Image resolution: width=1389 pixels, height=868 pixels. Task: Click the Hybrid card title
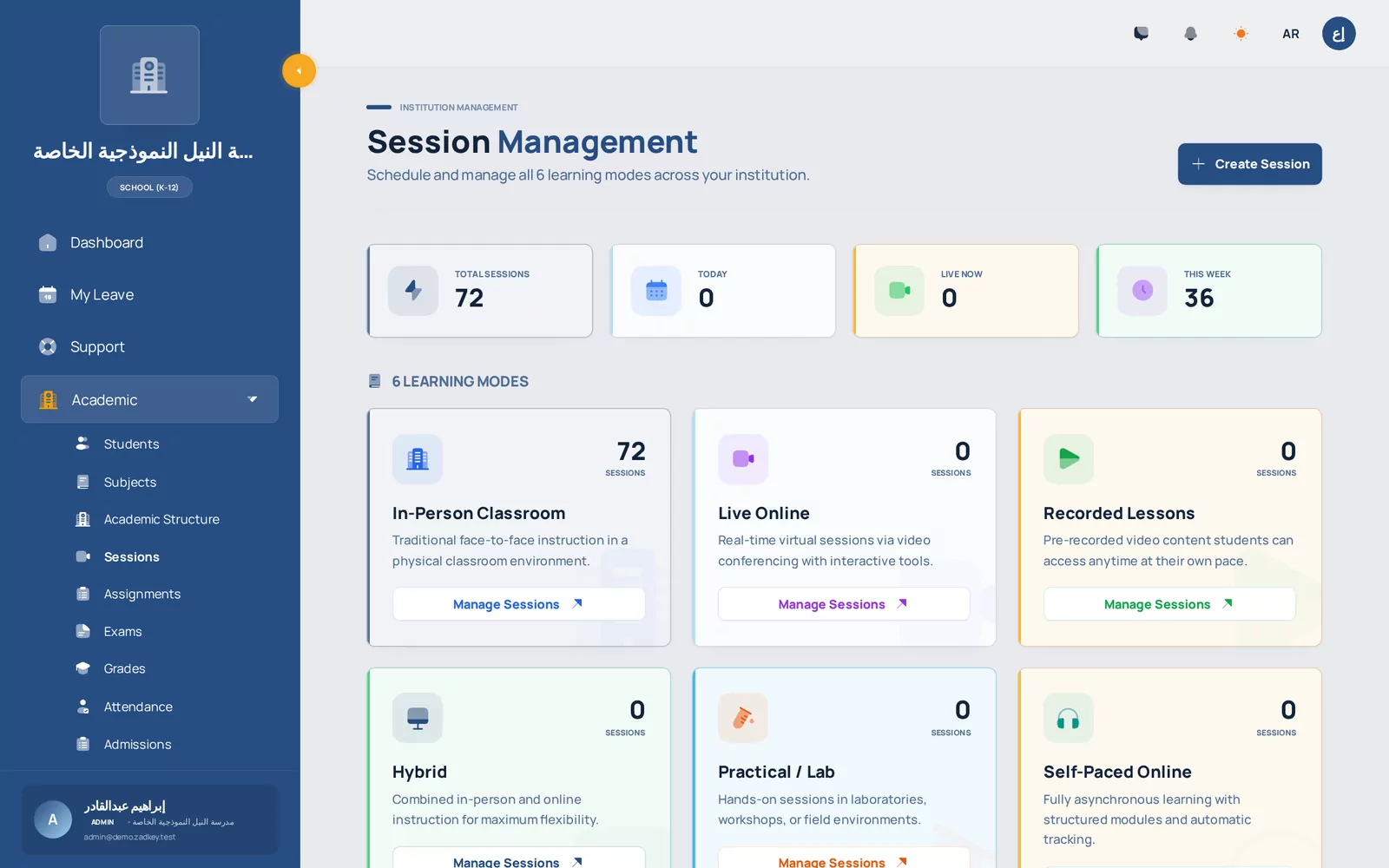click(419, 772)
